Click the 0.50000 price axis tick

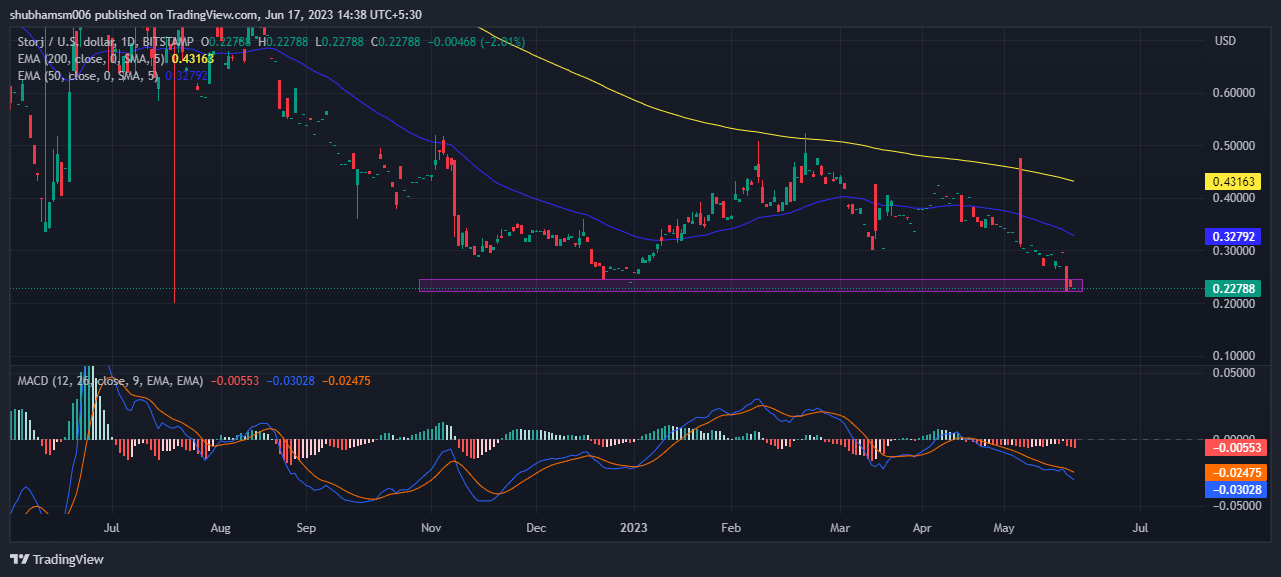pyautogui.click(x=1234, y=146)
